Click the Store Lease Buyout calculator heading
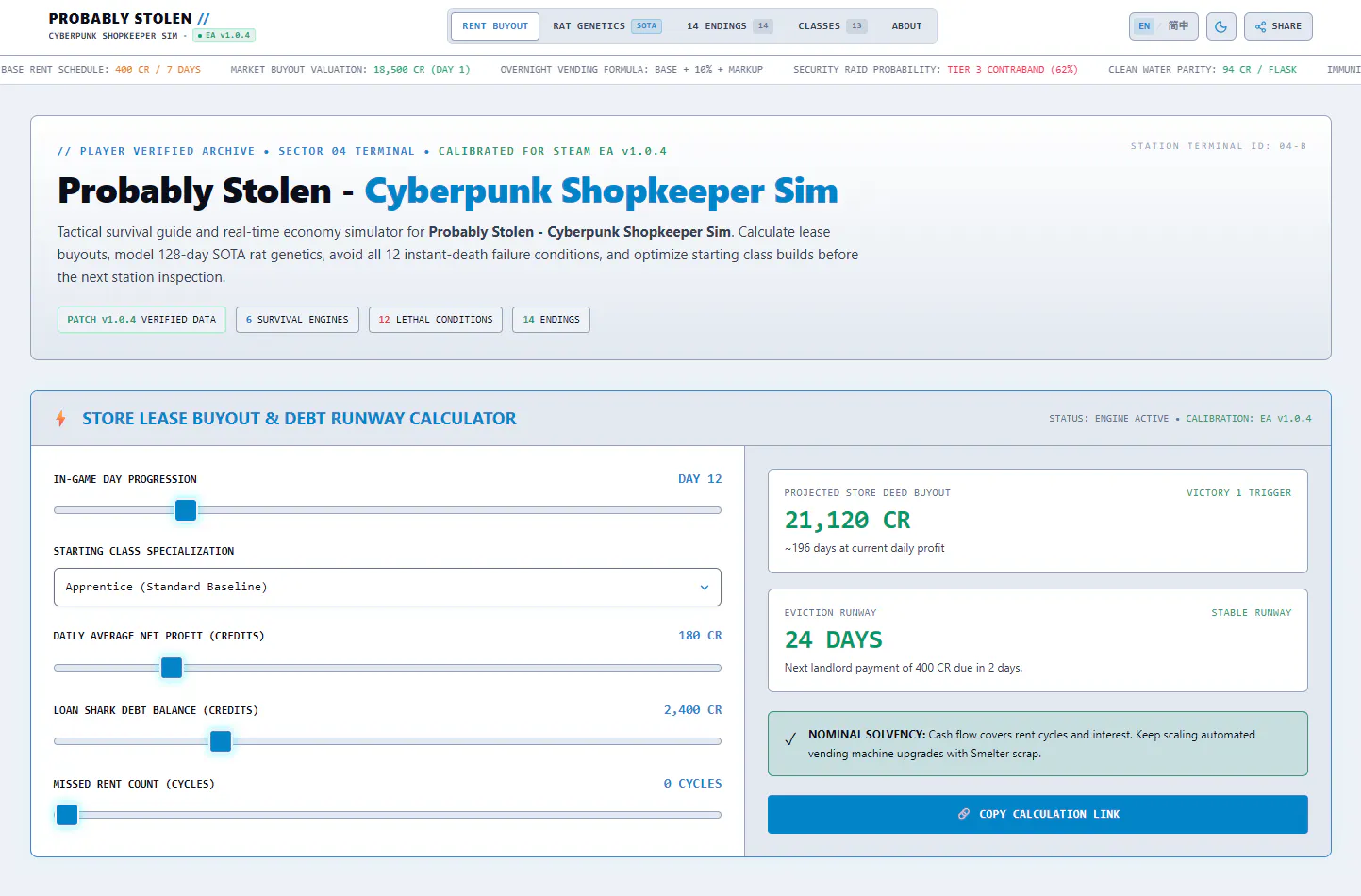 pyautogui.click(x=299, y=419)
